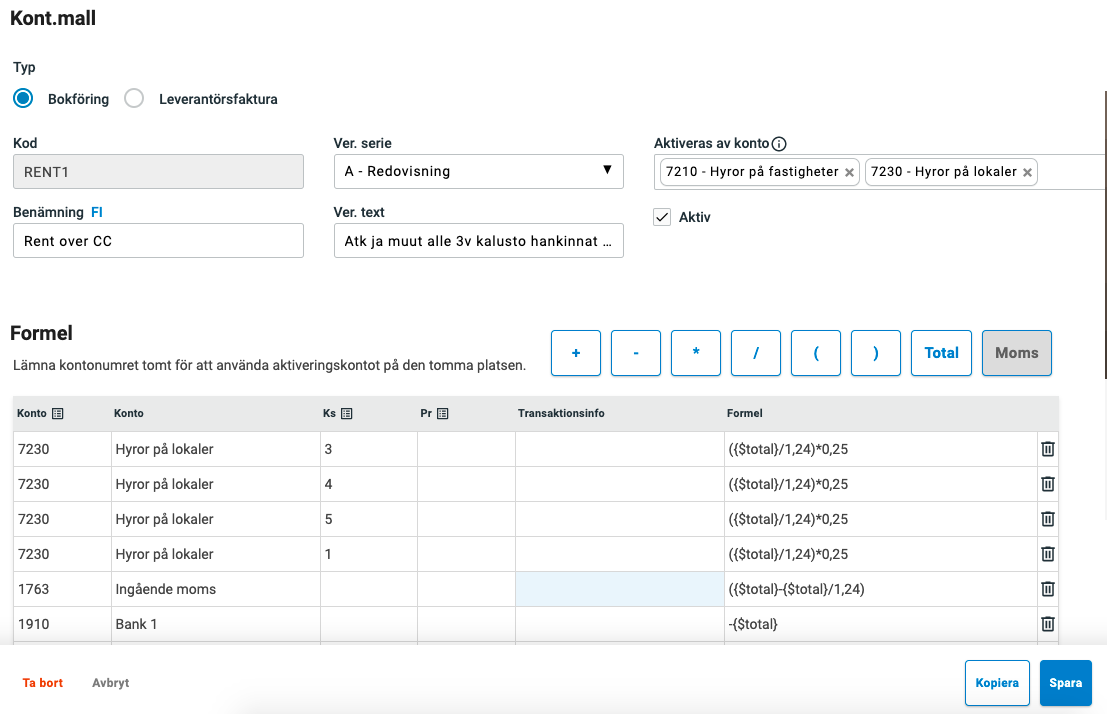The width and height of the screenshot is (1107, 714).
Task: Click account number 1910
Action: click(x=62, y=624)
